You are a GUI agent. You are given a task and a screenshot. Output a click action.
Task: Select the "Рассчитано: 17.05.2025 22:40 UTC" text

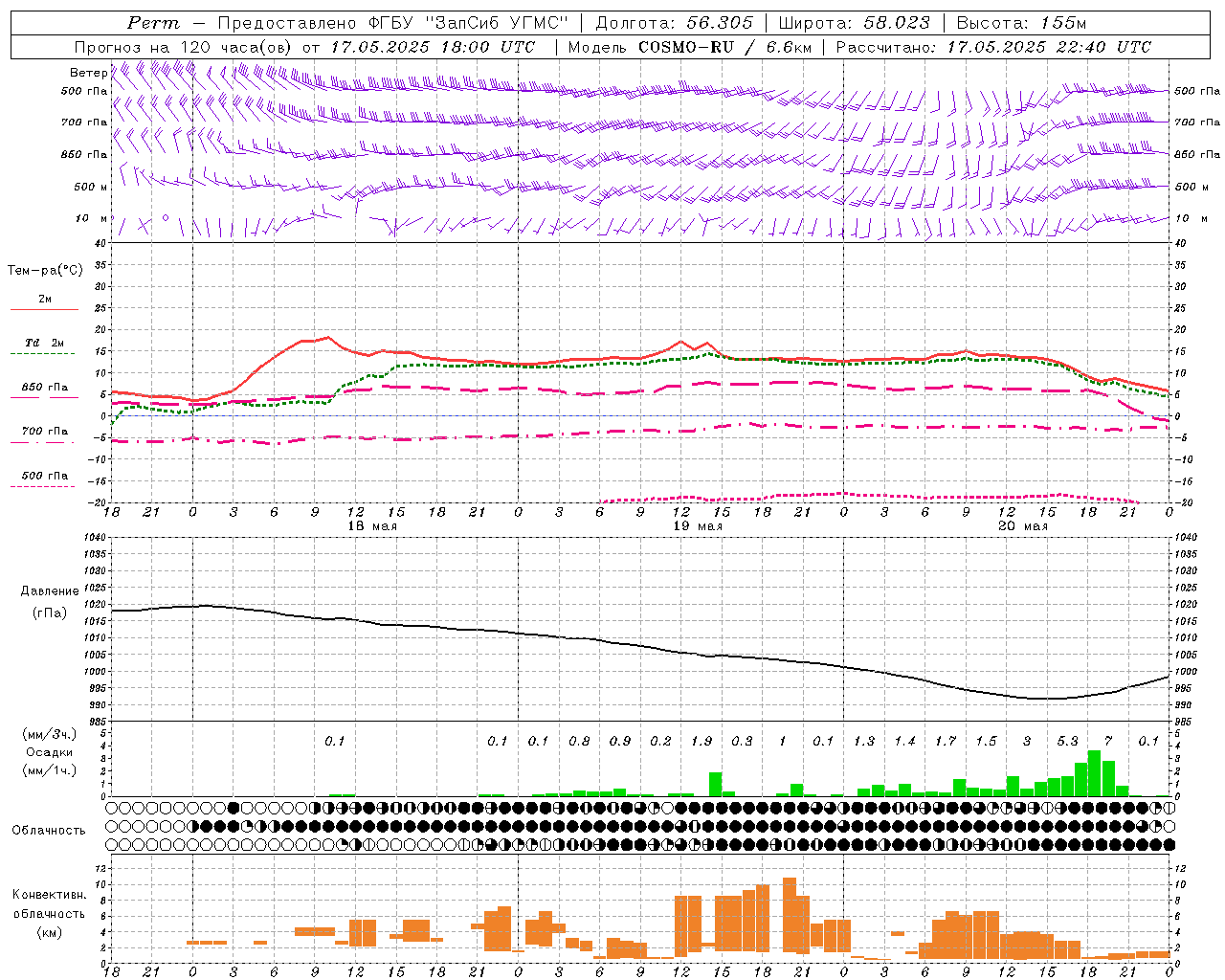pyautogui.click(x=993, y=47)
